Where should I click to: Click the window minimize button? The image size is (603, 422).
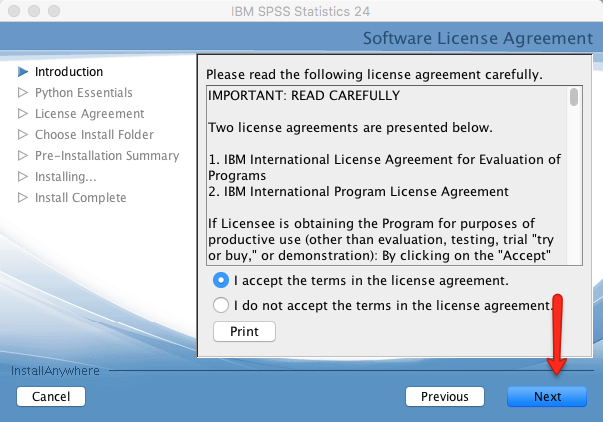[x=34, y=11]
